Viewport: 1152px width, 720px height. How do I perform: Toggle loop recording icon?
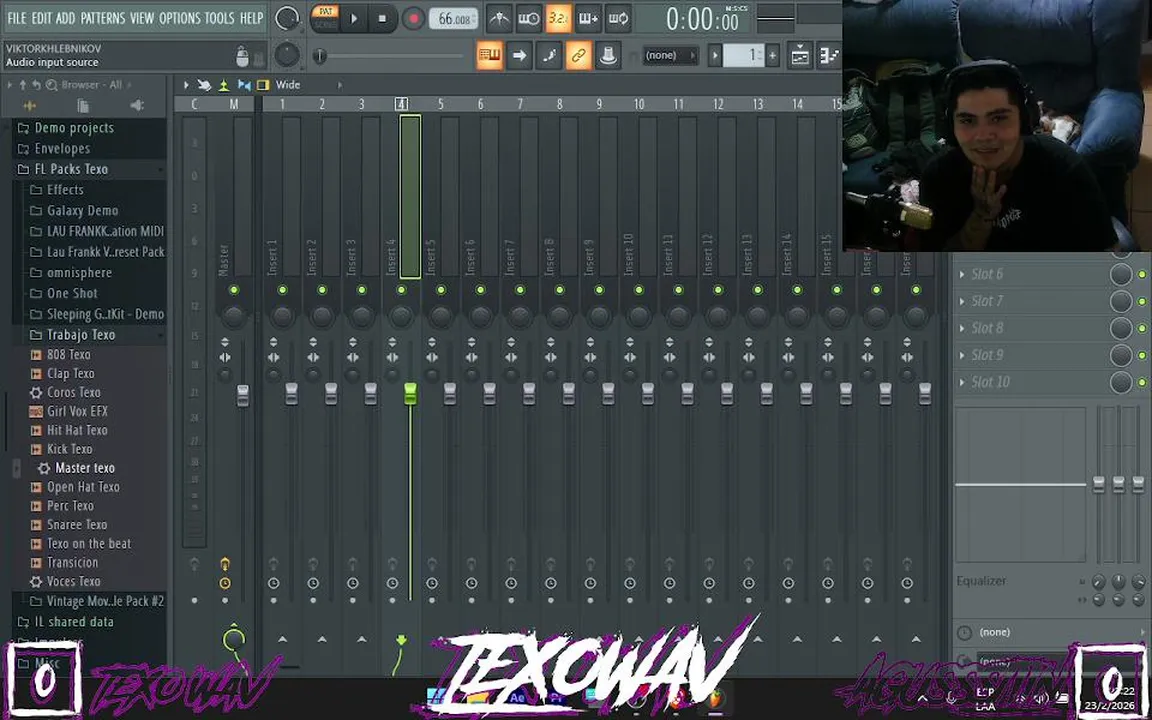(x=618, y=18)
